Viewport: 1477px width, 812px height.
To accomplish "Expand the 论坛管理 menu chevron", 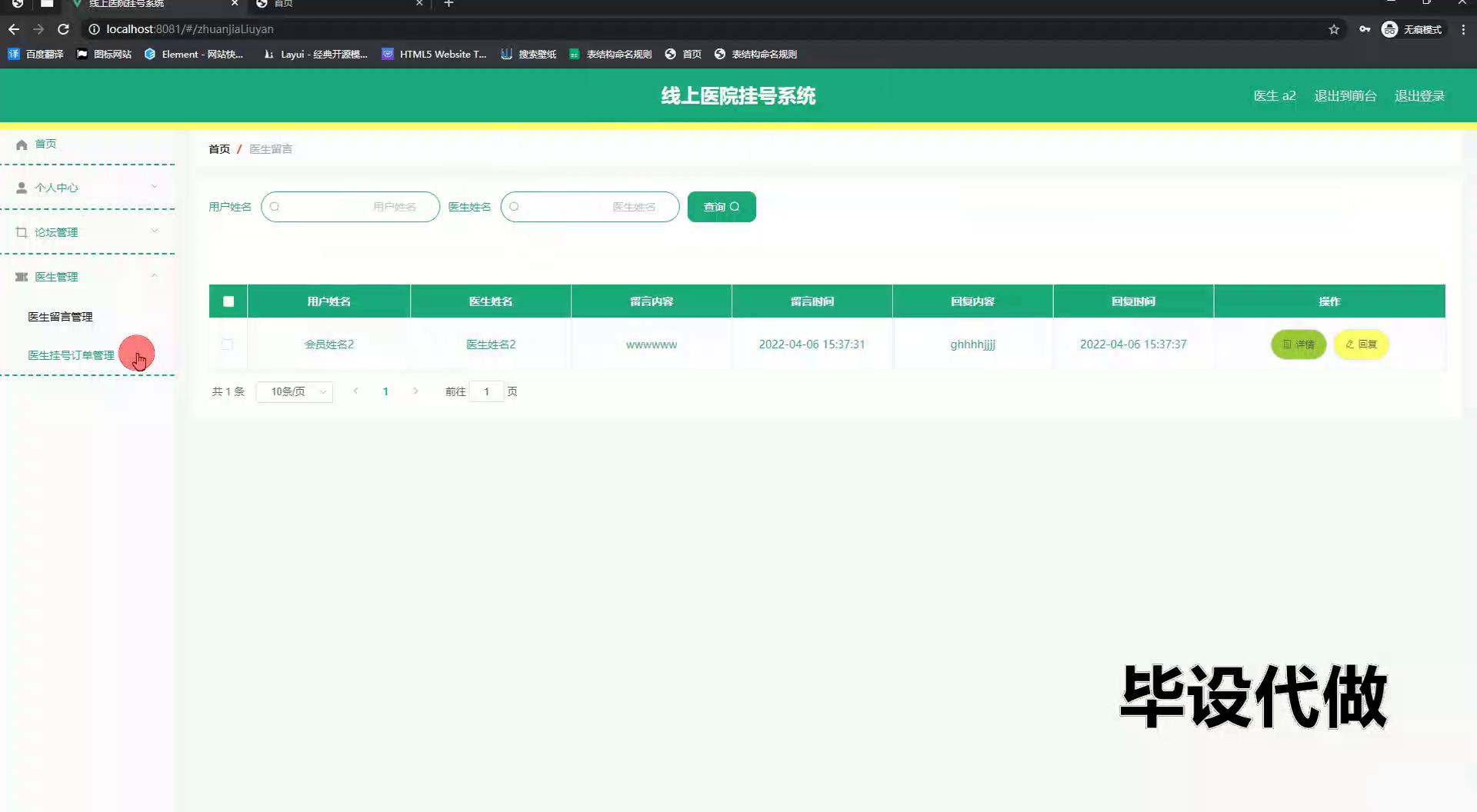I will click(x=155, y=231).
